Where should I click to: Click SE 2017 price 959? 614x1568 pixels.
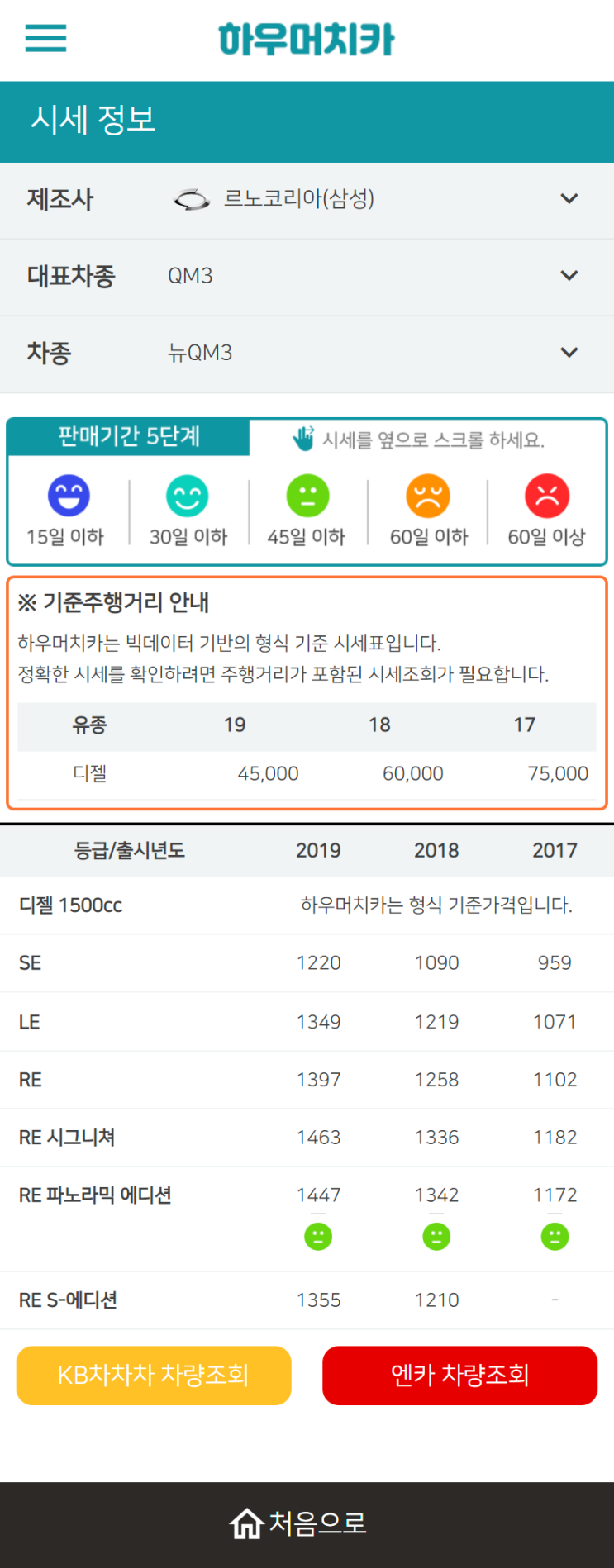pos(555,963)
